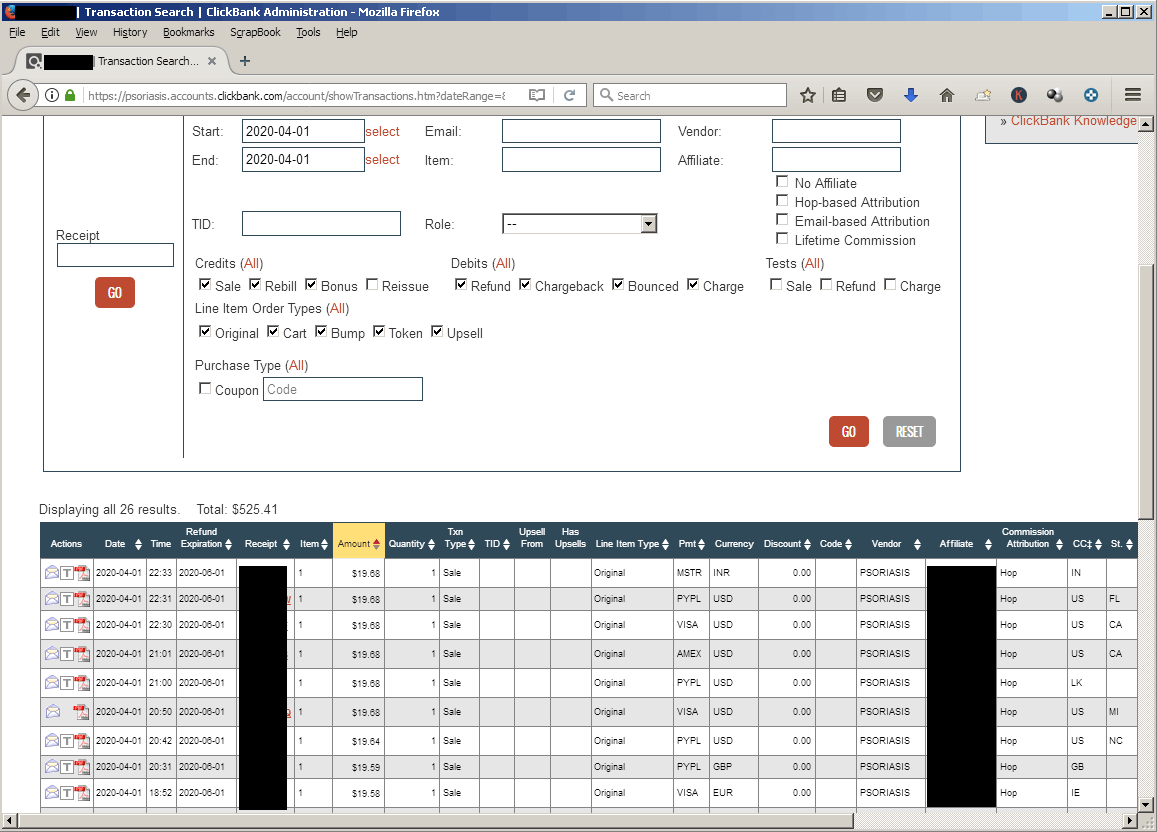Viewport: 1157px width, 832px height.
Task: Open the downloads blue arrow icon
Action: 911,95
